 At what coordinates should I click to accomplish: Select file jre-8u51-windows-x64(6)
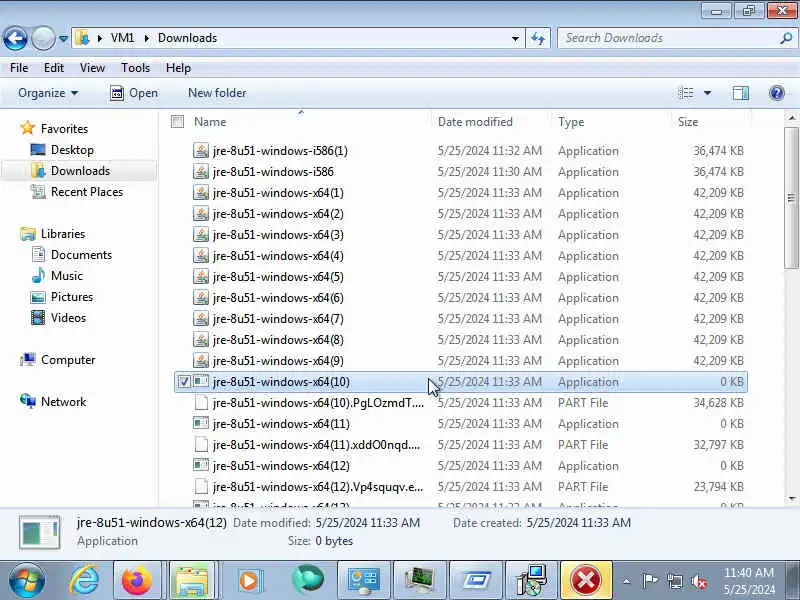[278, 297]
